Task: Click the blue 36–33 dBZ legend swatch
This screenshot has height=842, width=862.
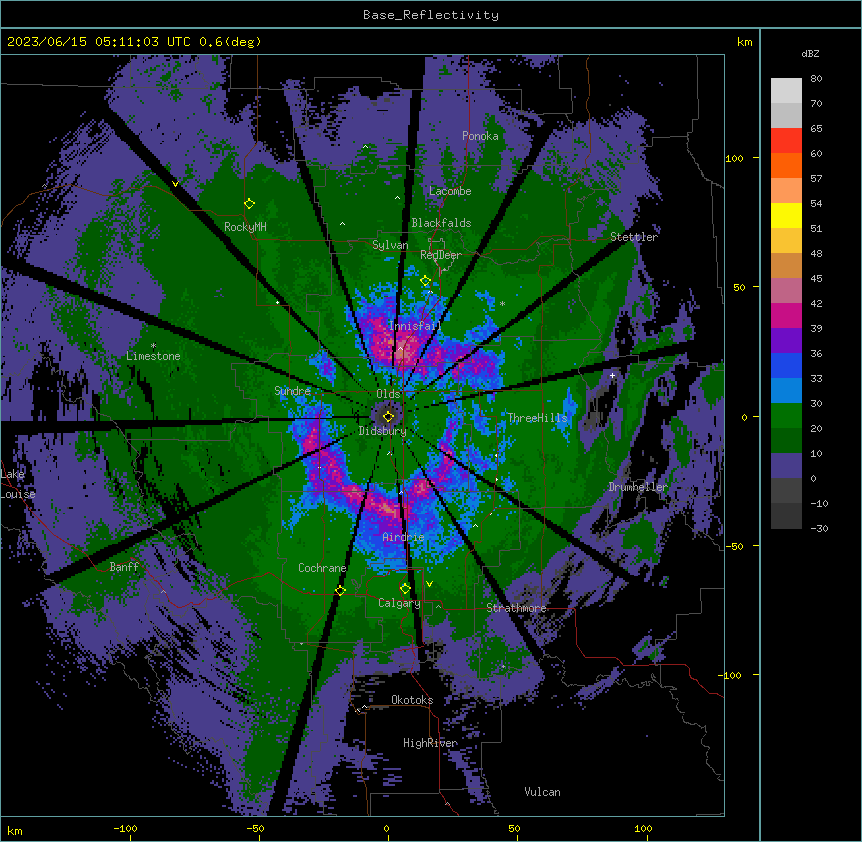Action: 786,366
